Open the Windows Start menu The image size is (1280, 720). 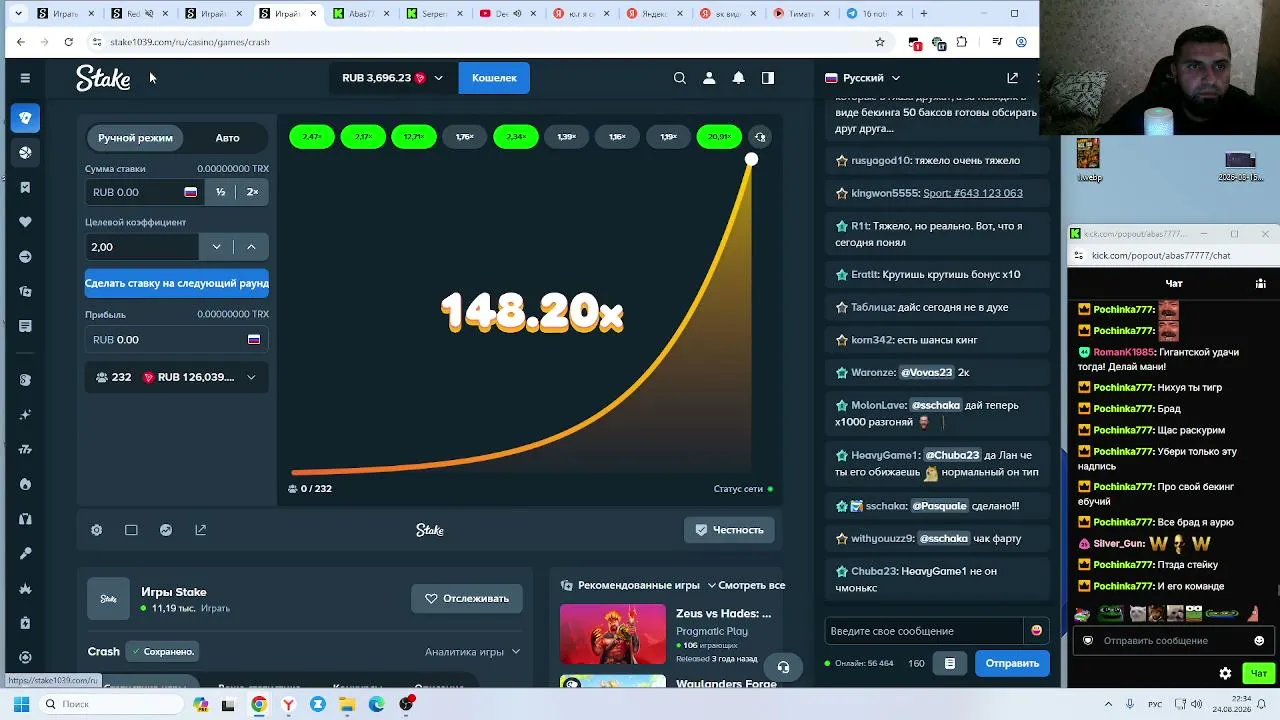[21, 705]
